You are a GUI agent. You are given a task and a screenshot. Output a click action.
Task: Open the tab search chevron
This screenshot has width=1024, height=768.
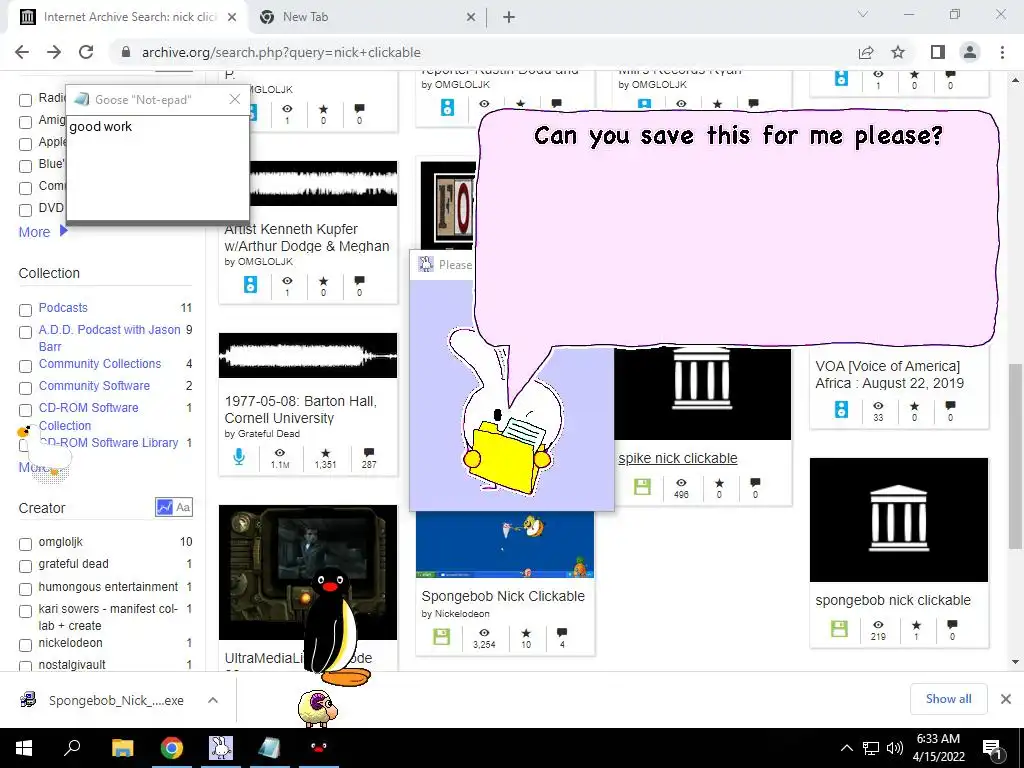pyautogui.click(x=863, y=14)
